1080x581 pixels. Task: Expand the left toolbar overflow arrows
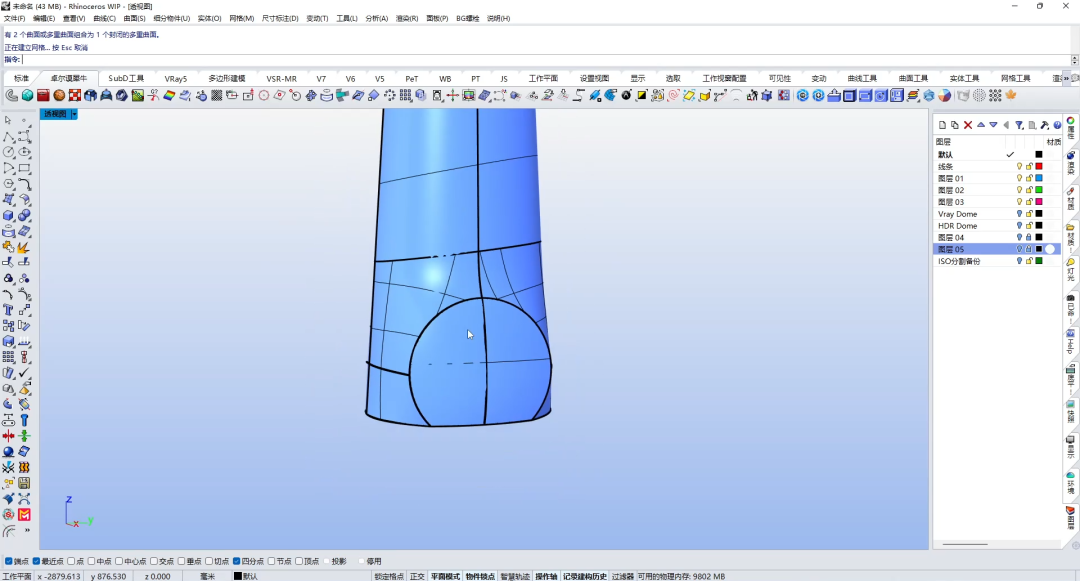(28, 531)
